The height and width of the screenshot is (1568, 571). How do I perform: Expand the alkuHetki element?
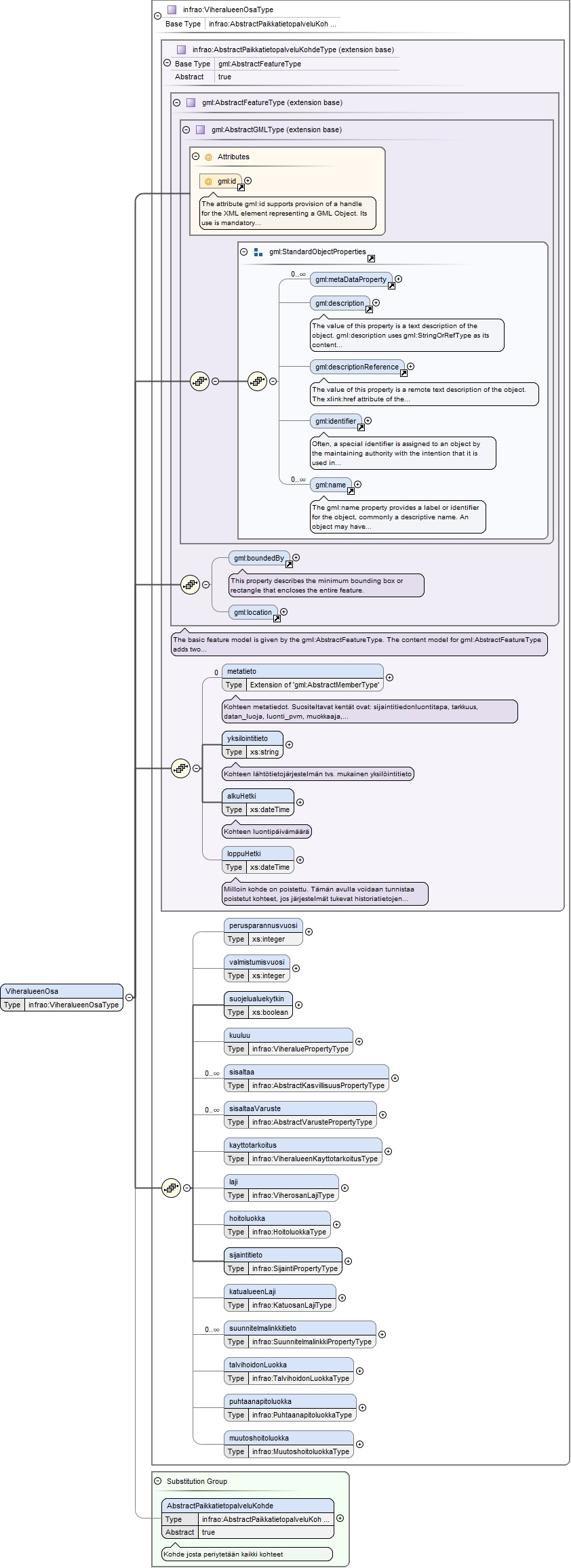(x=300, y=802)
